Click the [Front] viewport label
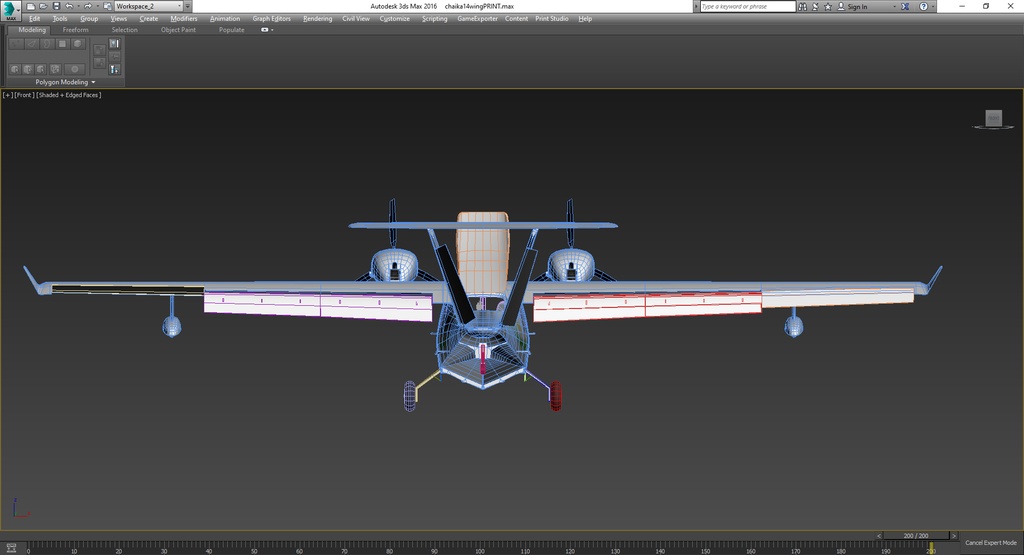1024x555 pixels. tap(24, 95)
